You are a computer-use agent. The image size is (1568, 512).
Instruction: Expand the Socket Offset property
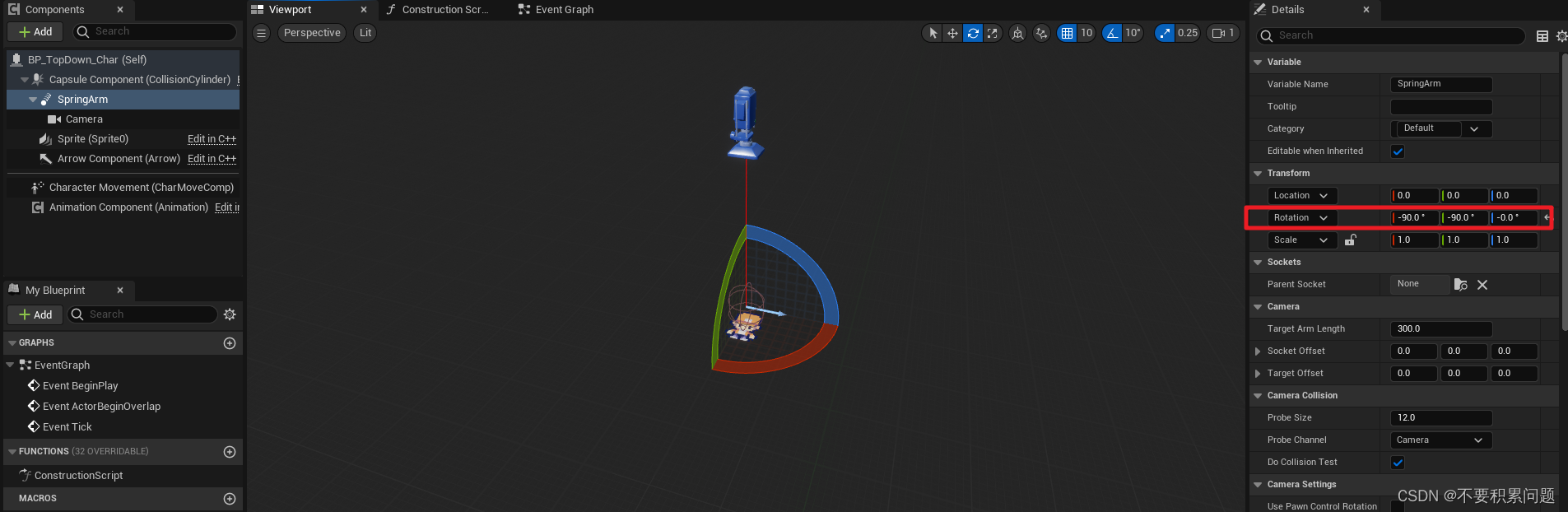[1258, 351]
